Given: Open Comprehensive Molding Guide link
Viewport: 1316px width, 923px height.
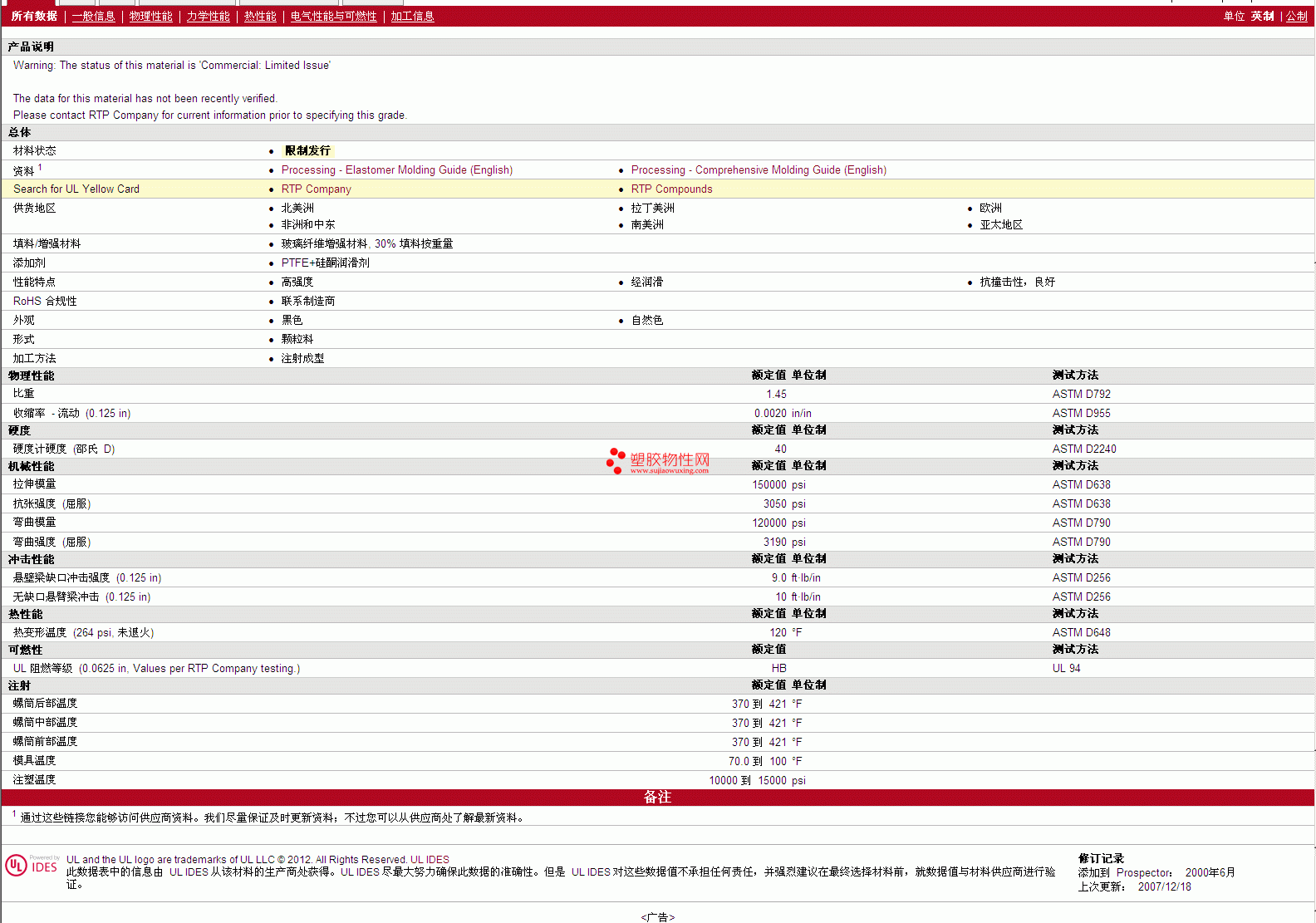Looking at the screenshot, I should [758, 170].
